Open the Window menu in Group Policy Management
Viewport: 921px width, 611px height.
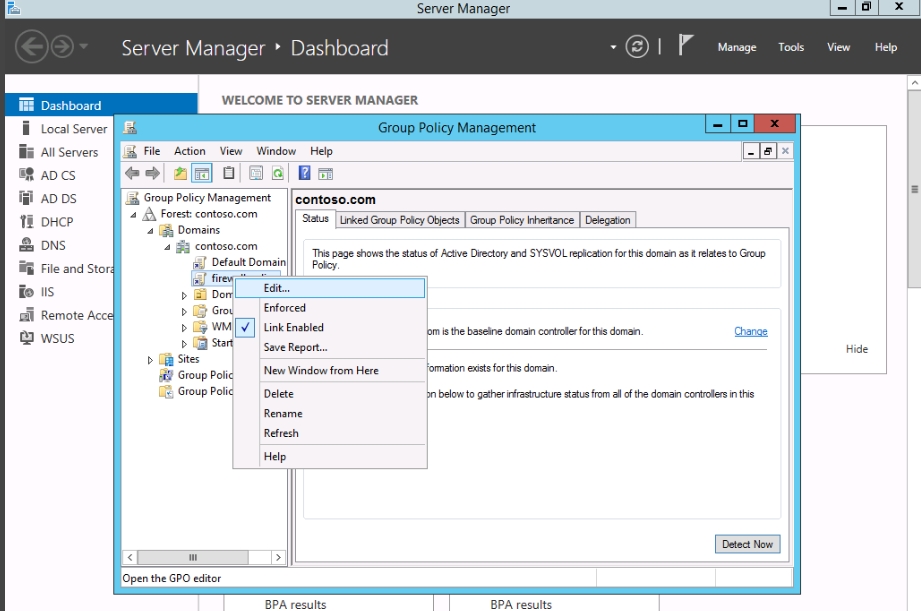(x=276, y=151)
